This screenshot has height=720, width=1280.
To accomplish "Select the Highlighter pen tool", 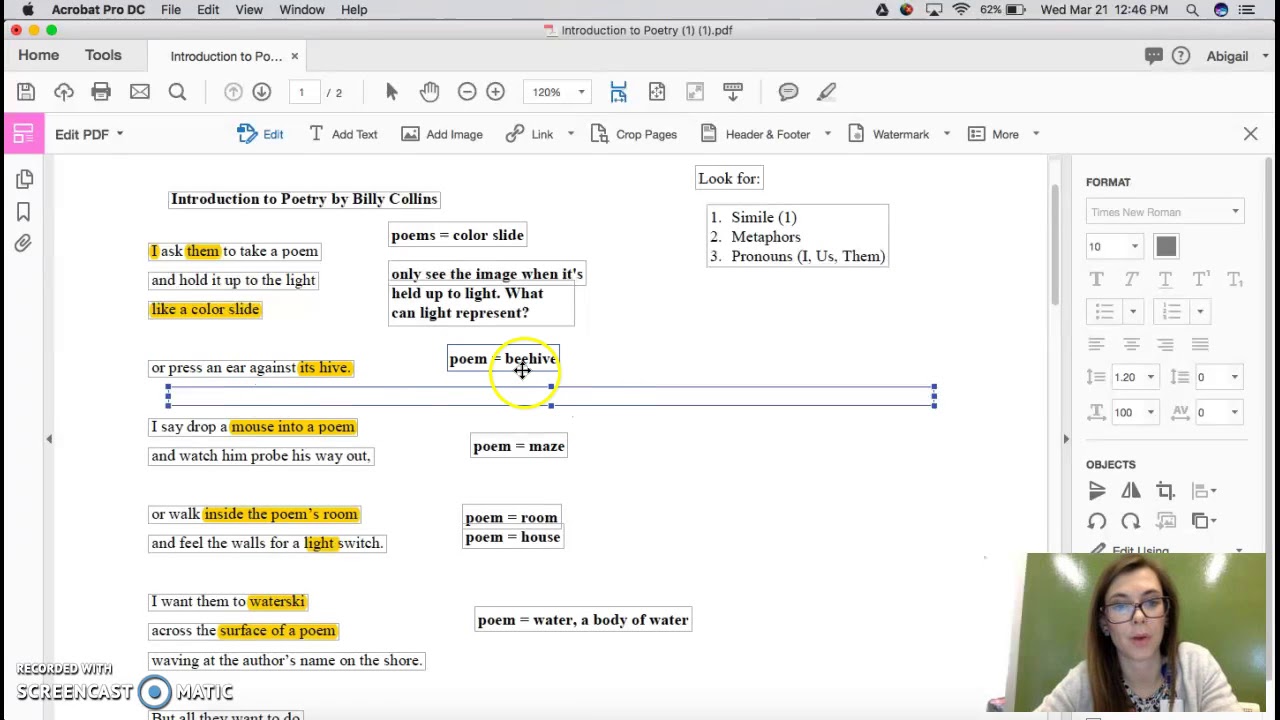I will (x=826, y=92).
